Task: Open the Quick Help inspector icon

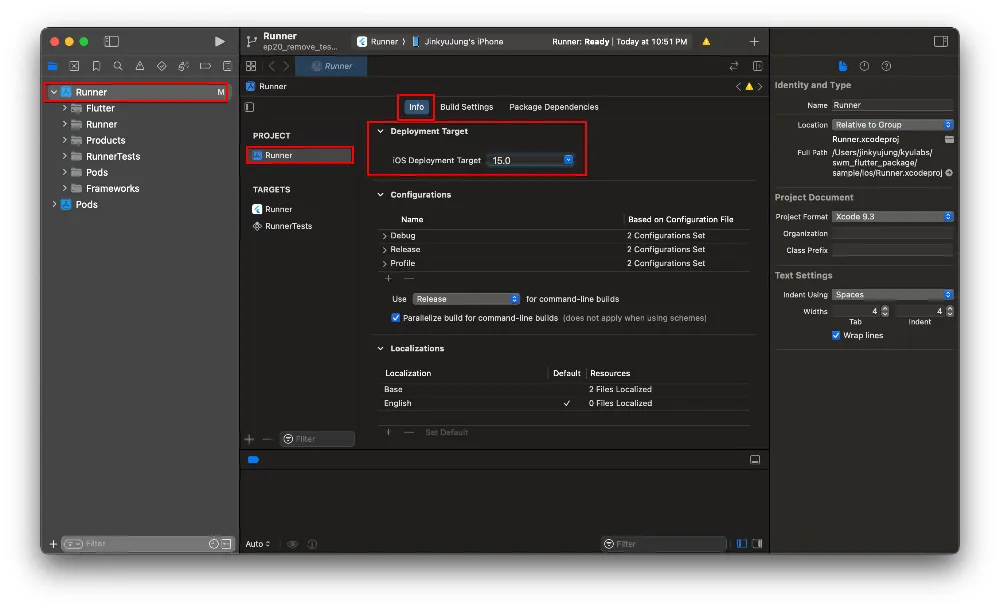Action: (x=886, y=66)
